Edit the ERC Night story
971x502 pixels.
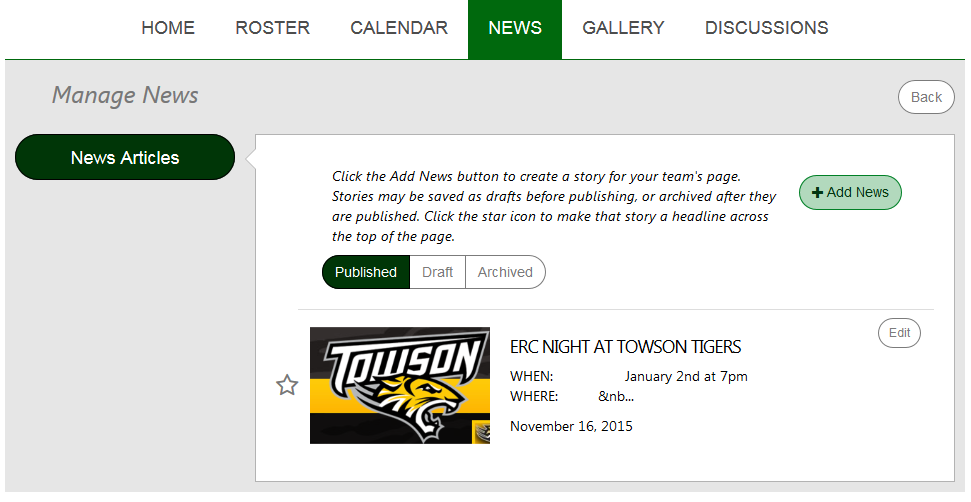(899, 333)
